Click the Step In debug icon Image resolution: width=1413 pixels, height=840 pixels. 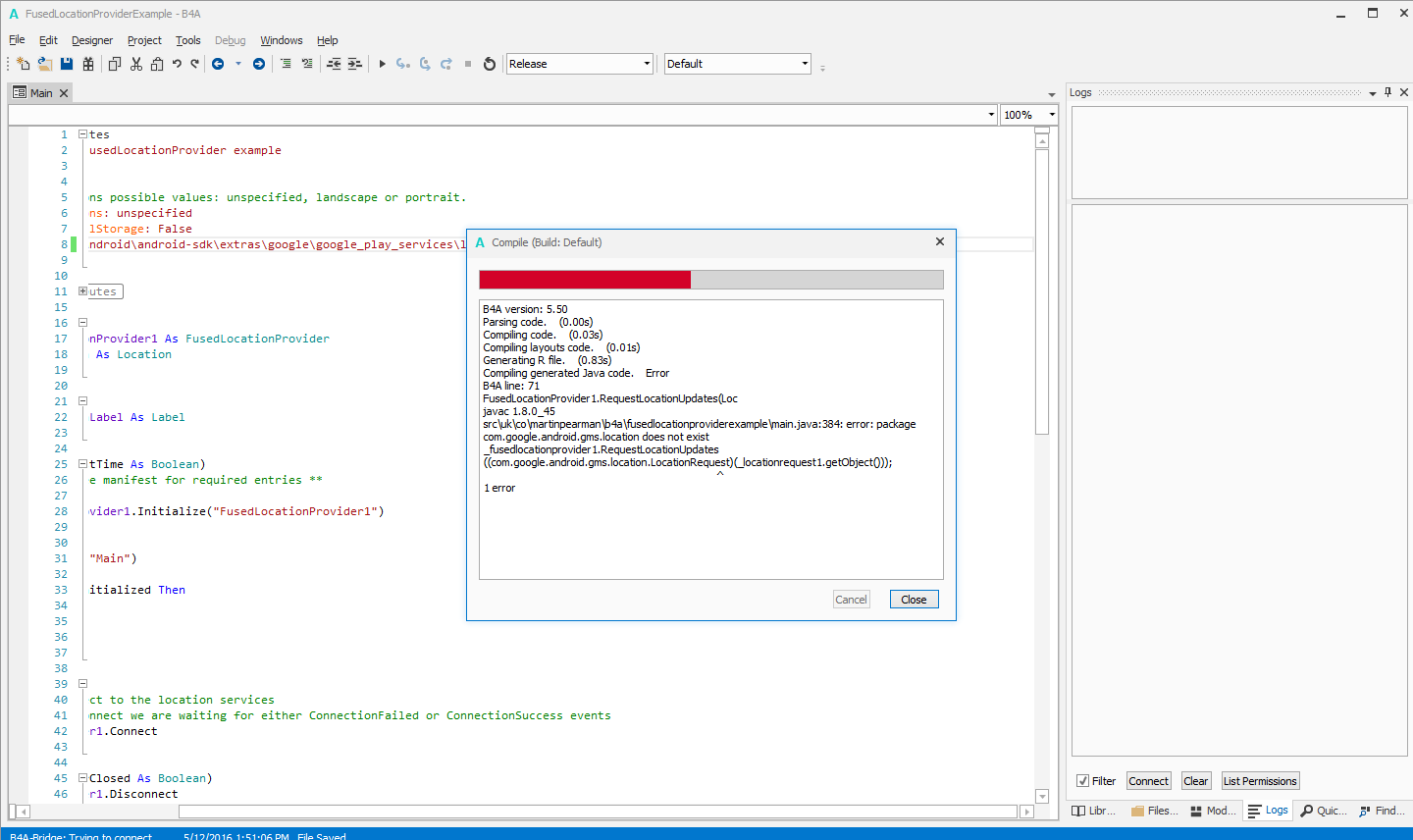(x=403, y=64)
